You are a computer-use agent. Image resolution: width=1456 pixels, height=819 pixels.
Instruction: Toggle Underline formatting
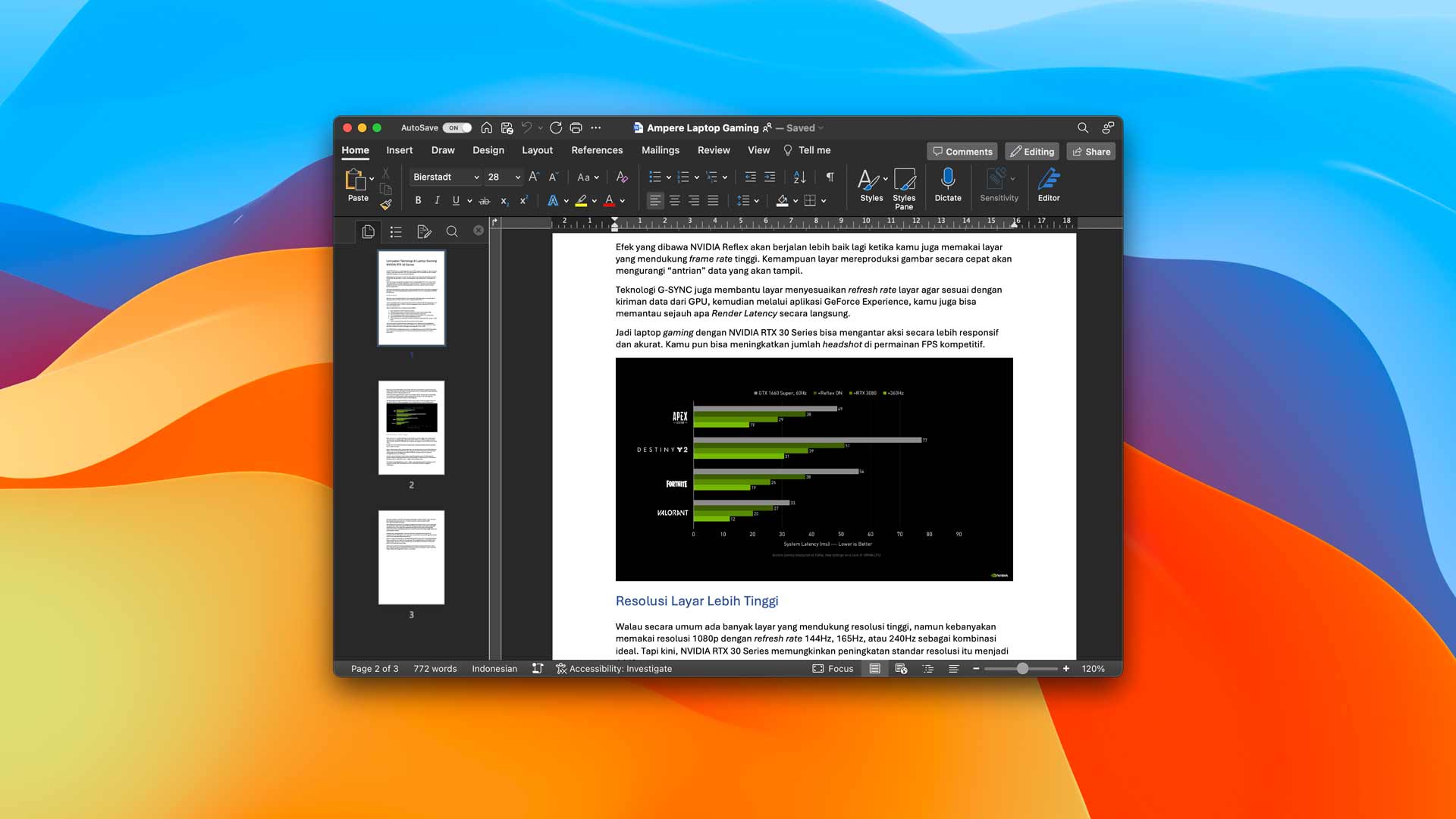coord(456,200)
